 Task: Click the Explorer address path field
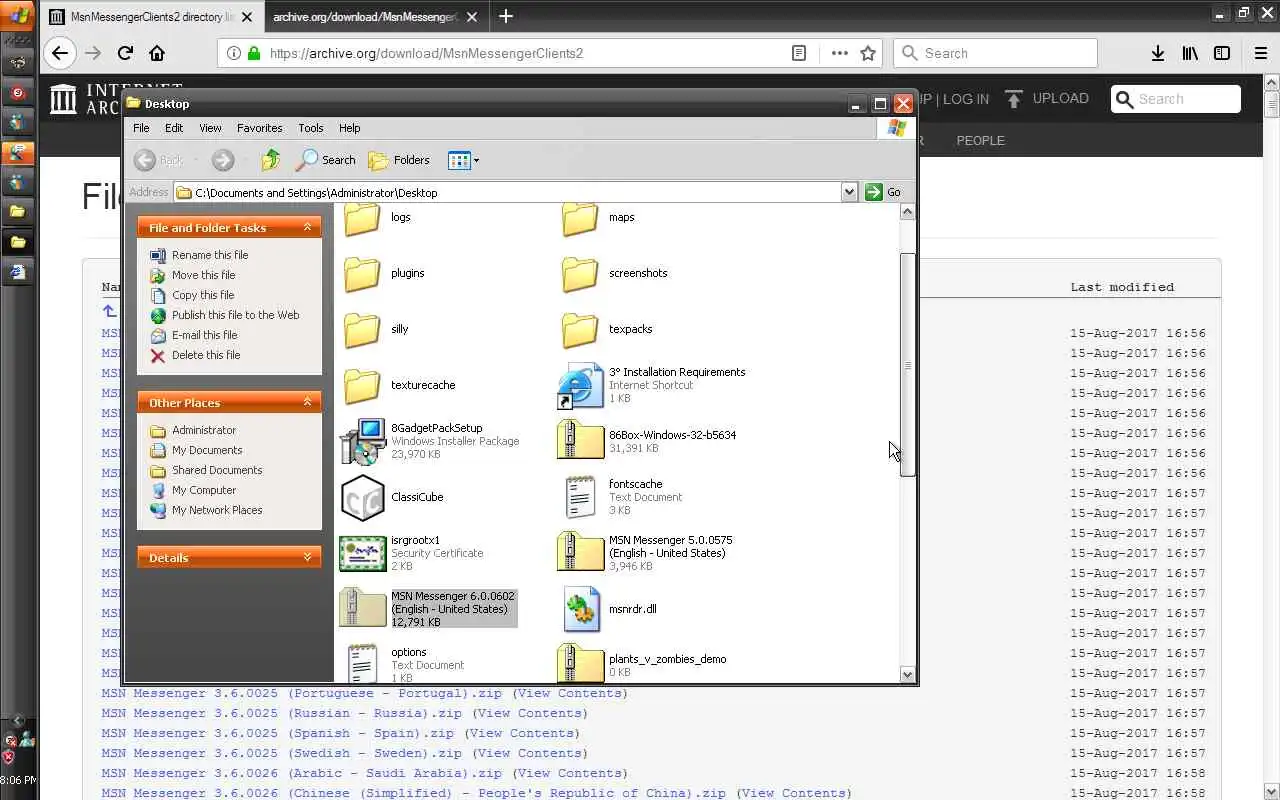[x=507, y=192]
